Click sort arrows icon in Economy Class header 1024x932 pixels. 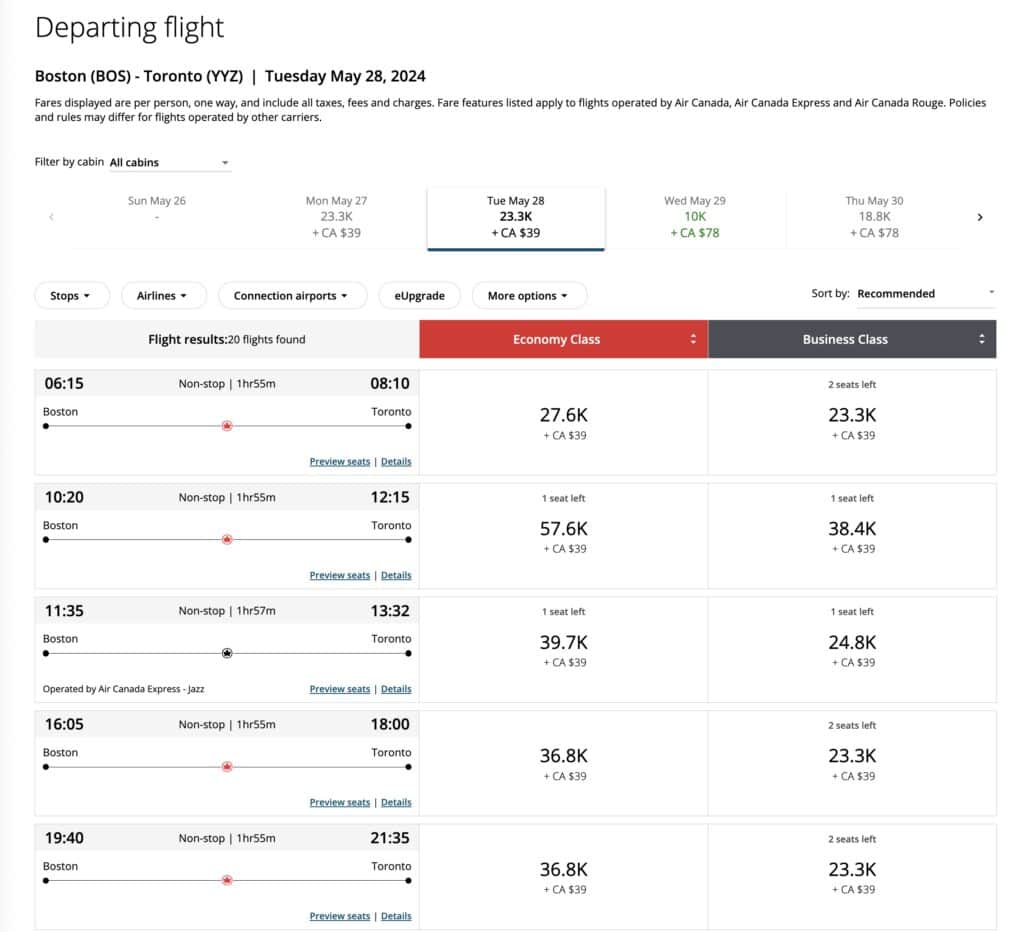click(693, 339)
